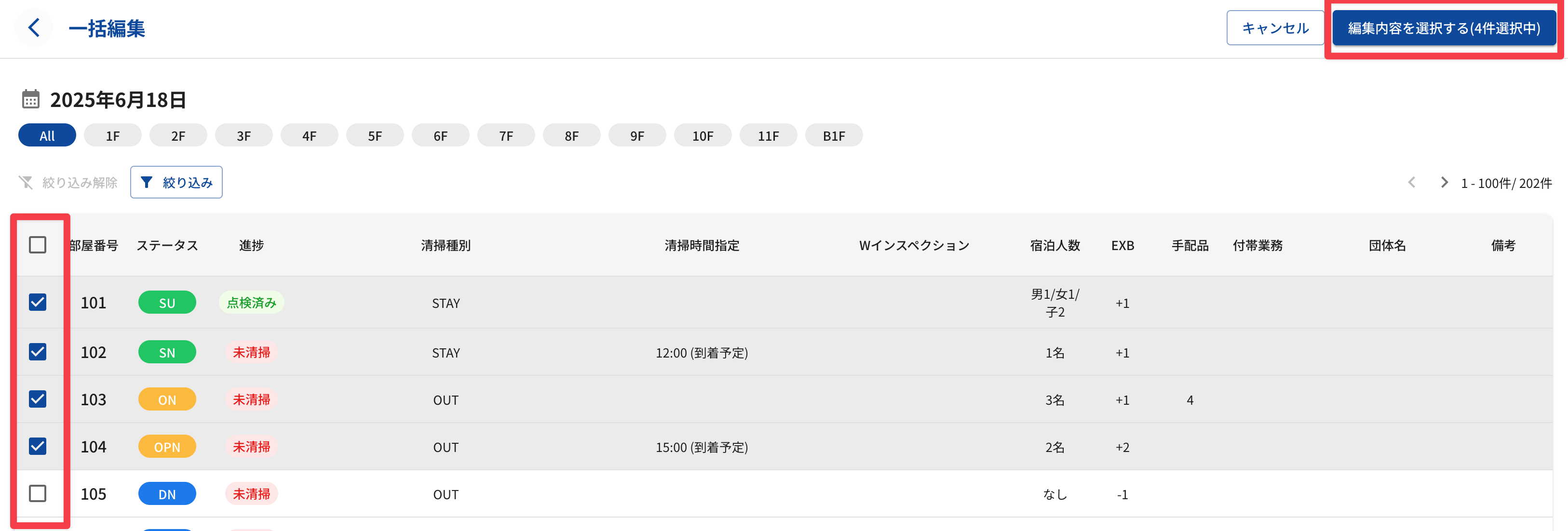Click the 点検済み badge for room 101
The width and height of the screenshot is (1568, 531).
click(x=251, y=303)
